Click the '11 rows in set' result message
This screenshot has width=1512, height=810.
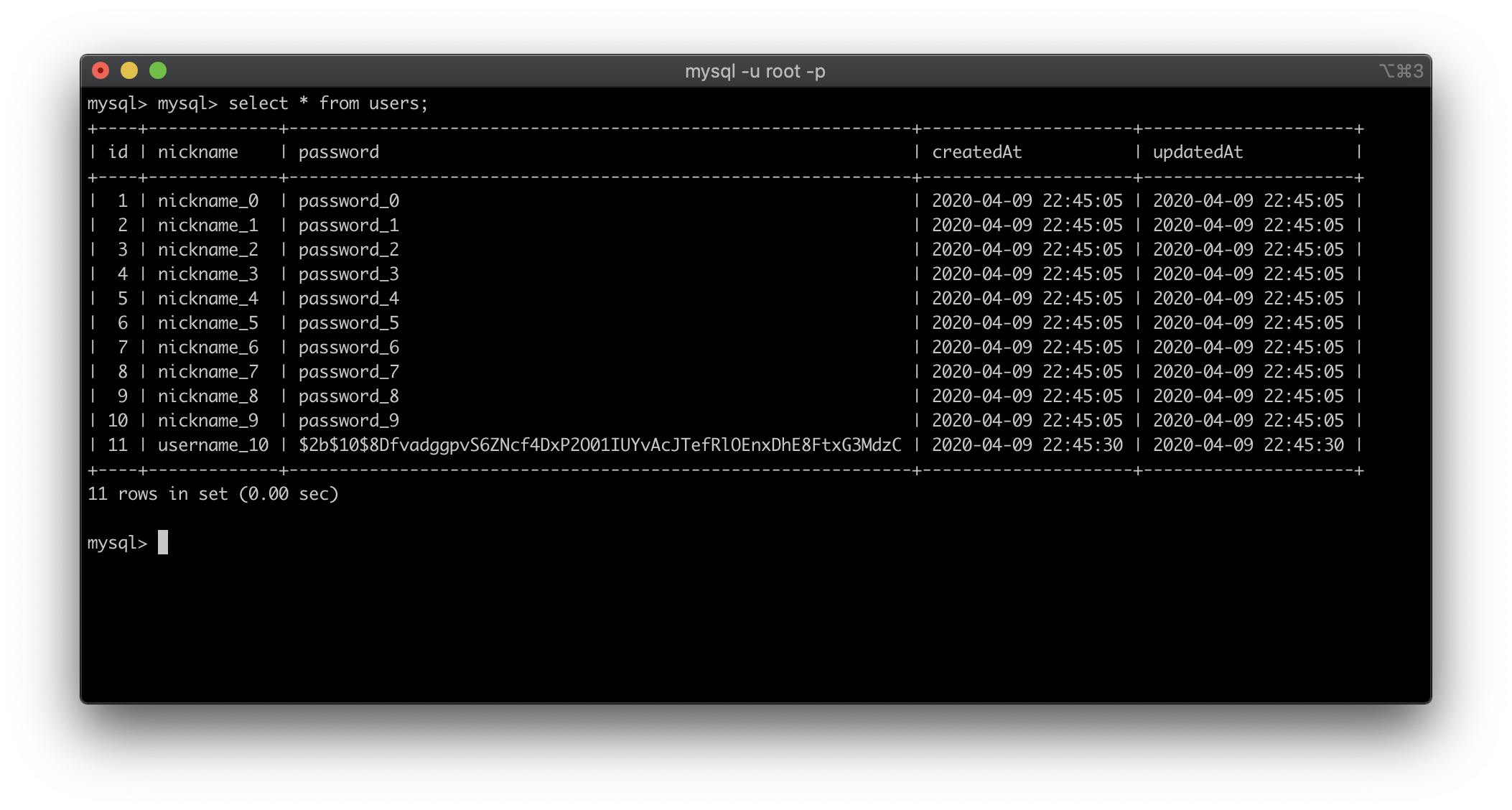pyautogui.click(x=213, y=494)
